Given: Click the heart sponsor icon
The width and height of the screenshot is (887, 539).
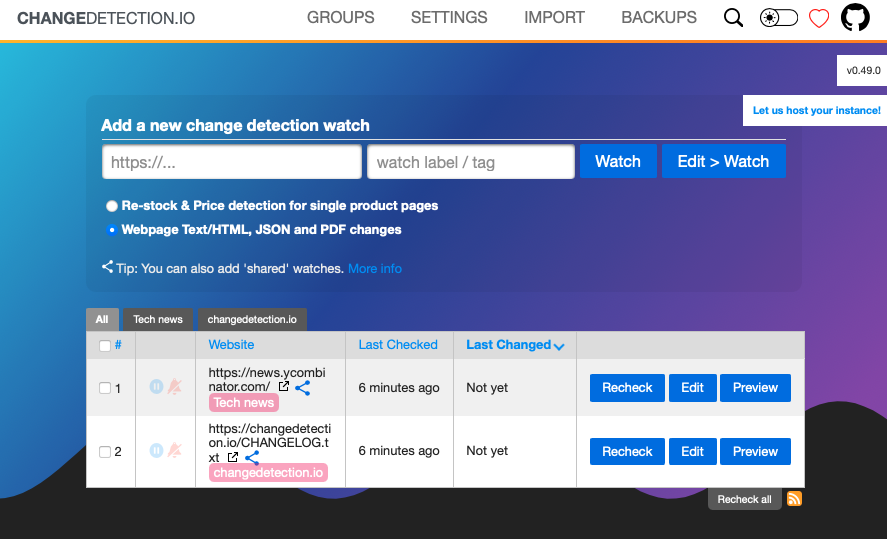Looking at the screenshot, I should pyautogui.click(x=819, y=18).
